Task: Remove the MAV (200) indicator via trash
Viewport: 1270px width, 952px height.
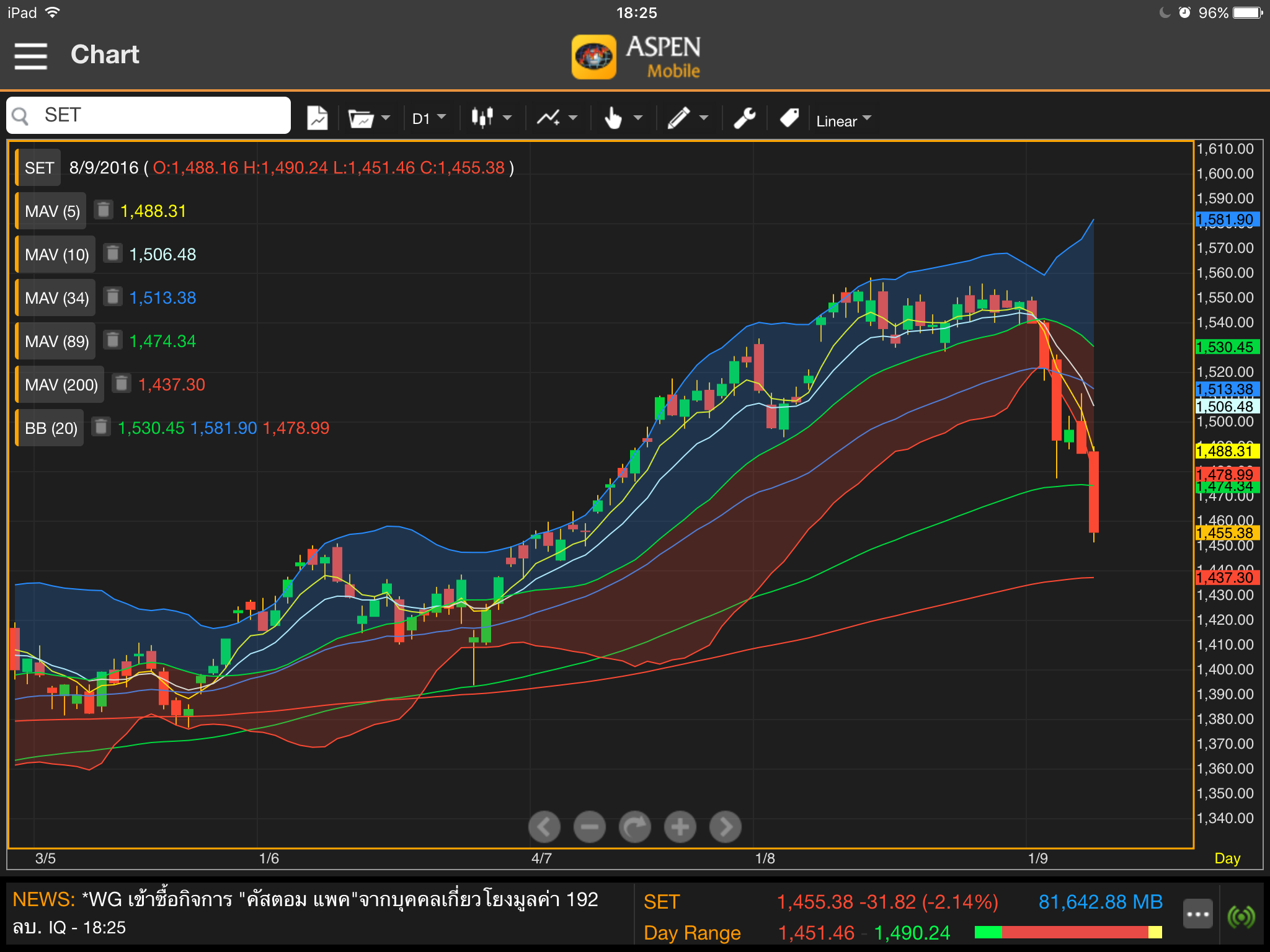Action: pos(122,384)
